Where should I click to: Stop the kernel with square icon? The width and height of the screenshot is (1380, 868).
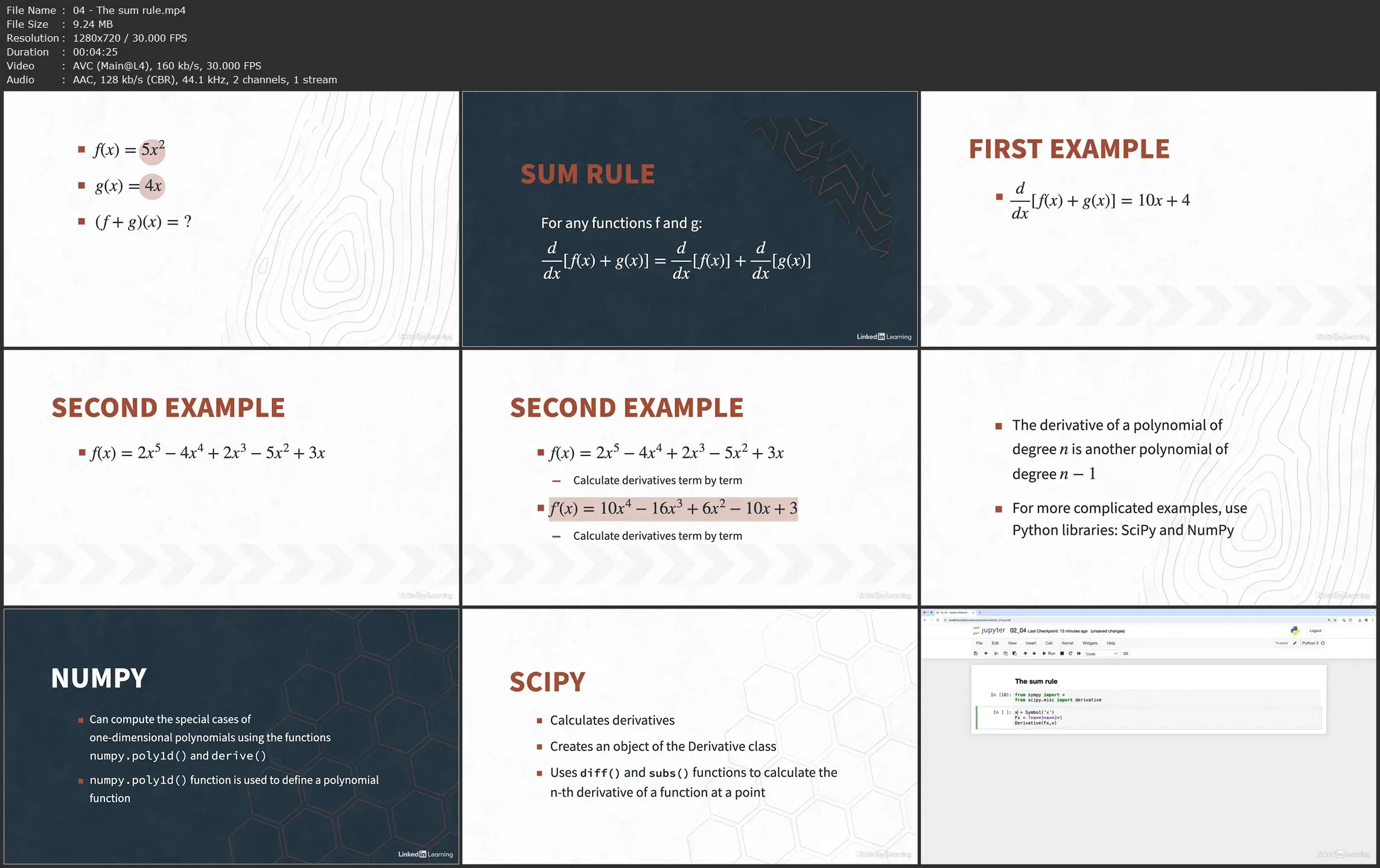point(1062,653)
